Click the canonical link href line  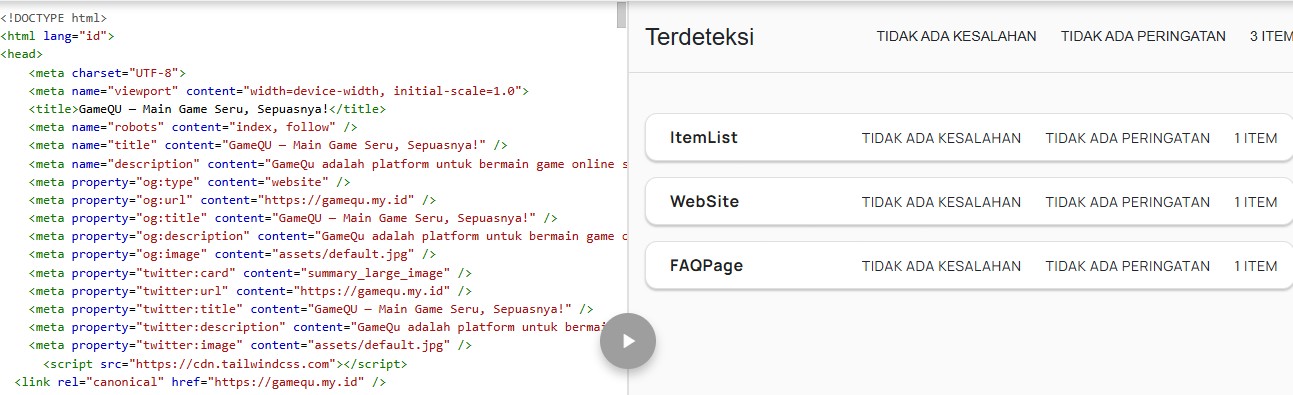pyautogui.click(x=200, y=382)
